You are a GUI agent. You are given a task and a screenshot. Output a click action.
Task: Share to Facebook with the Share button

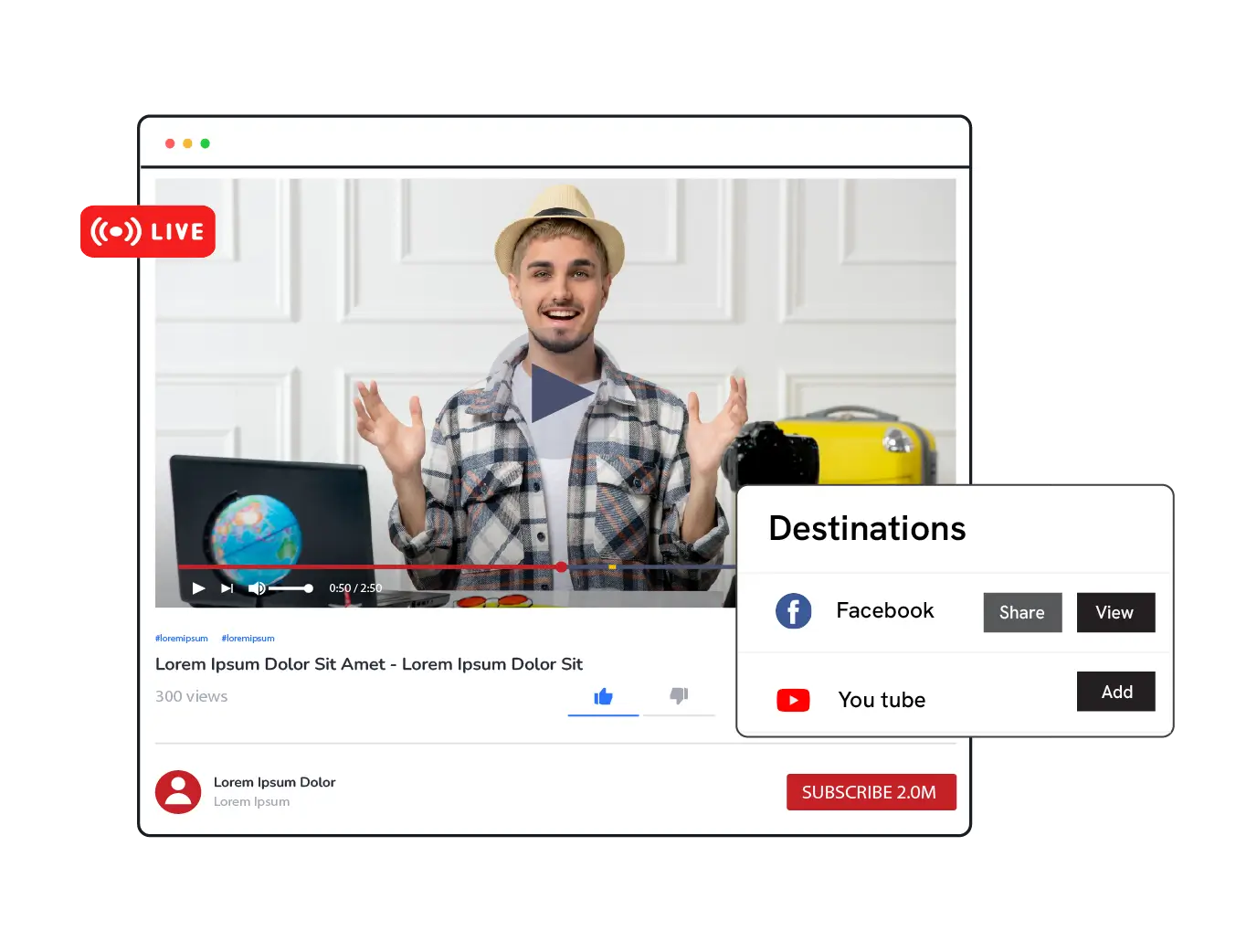(x=1022, y=613)
